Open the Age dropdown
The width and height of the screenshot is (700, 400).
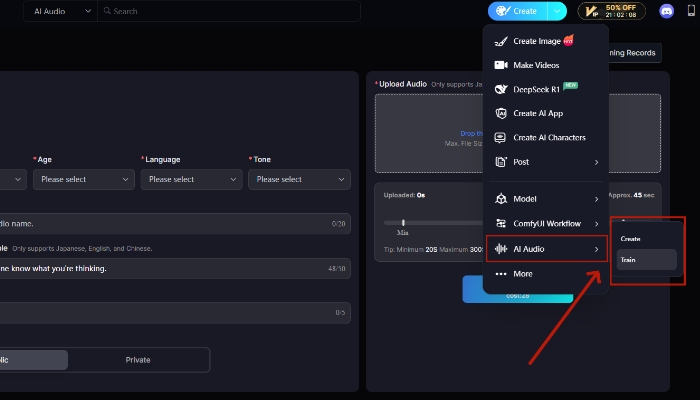84,179
